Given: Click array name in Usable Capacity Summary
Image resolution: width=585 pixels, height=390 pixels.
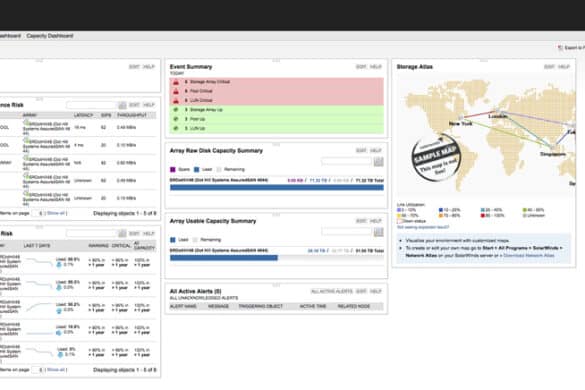Looking at the screenshot, I should click(219, 250).
